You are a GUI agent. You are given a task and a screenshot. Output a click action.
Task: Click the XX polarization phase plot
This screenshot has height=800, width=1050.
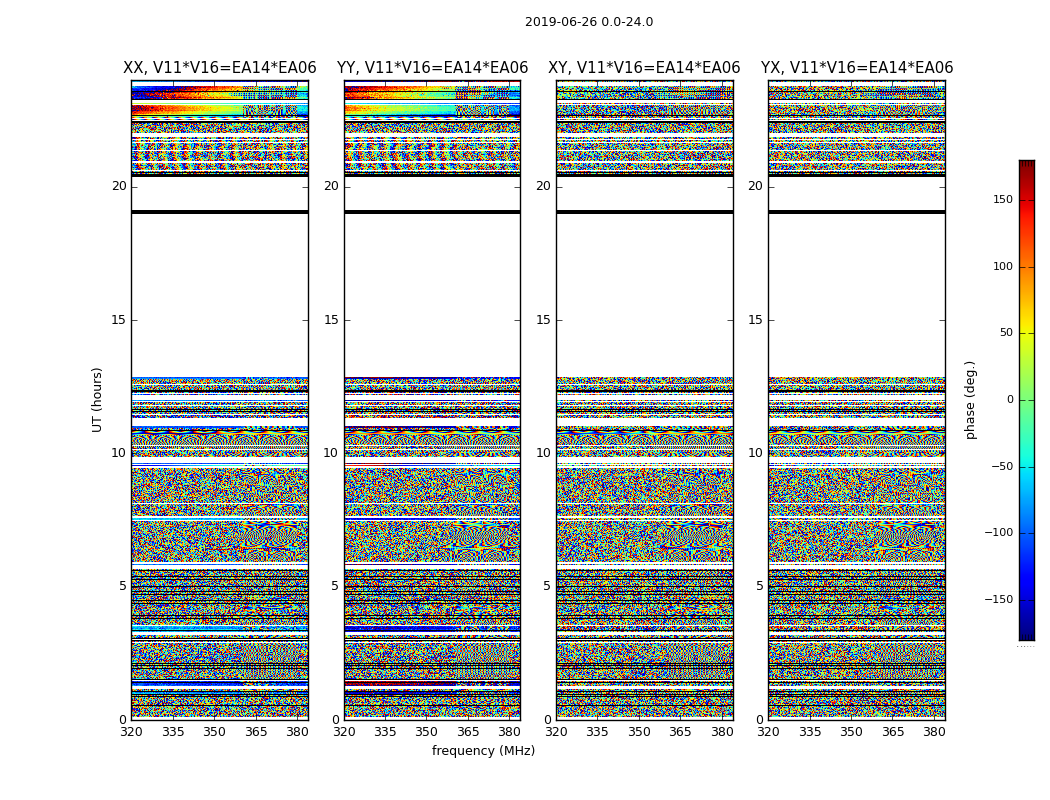point(220,400)
